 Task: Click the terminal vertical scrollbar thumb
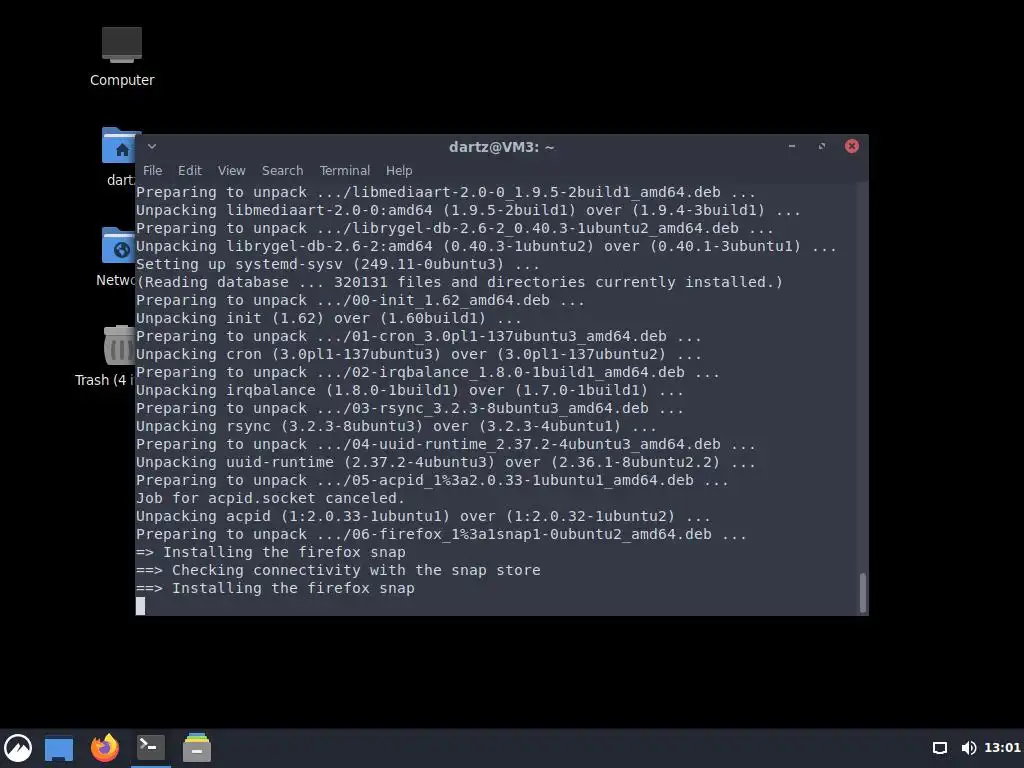(x=863, y=592)
